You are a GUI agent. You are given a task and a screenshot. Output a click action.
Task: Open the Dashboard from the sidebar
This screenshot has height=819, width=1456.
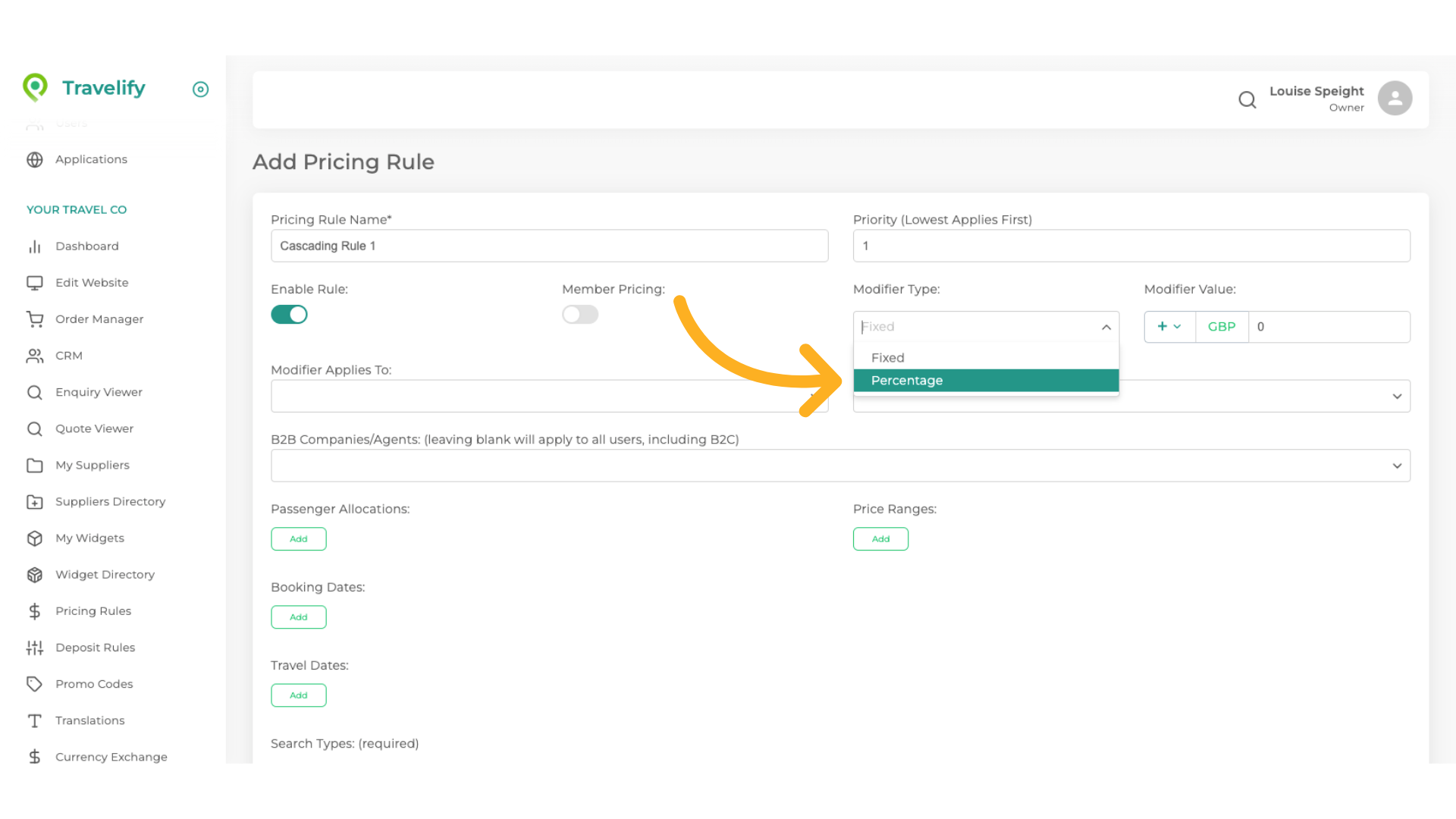86,246
